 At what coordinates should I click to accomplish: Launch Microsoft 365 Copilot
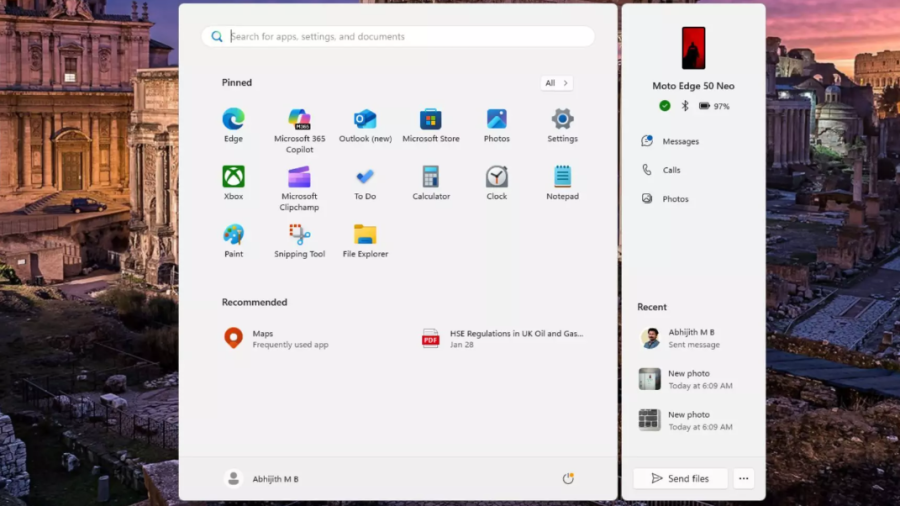(299, 130)
